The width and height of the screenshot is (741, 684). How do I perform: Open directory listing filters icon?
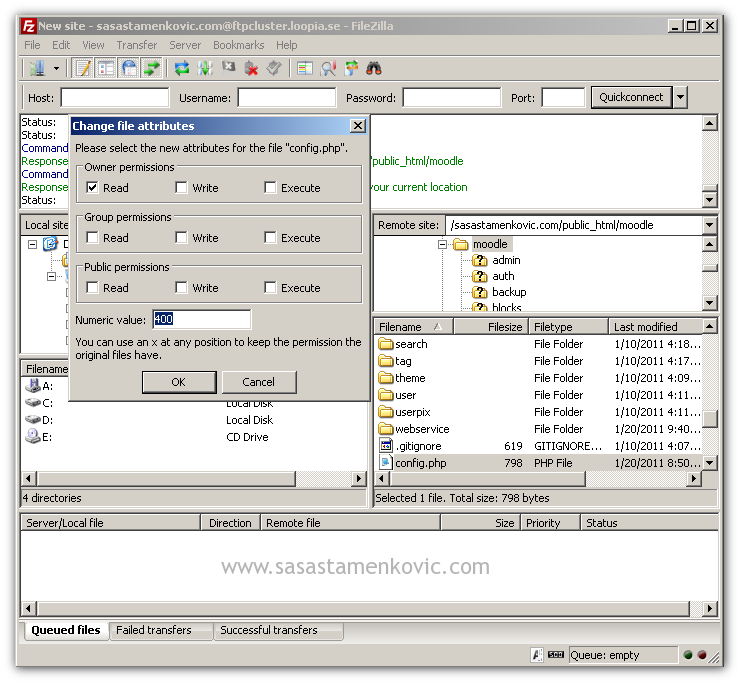304,69
